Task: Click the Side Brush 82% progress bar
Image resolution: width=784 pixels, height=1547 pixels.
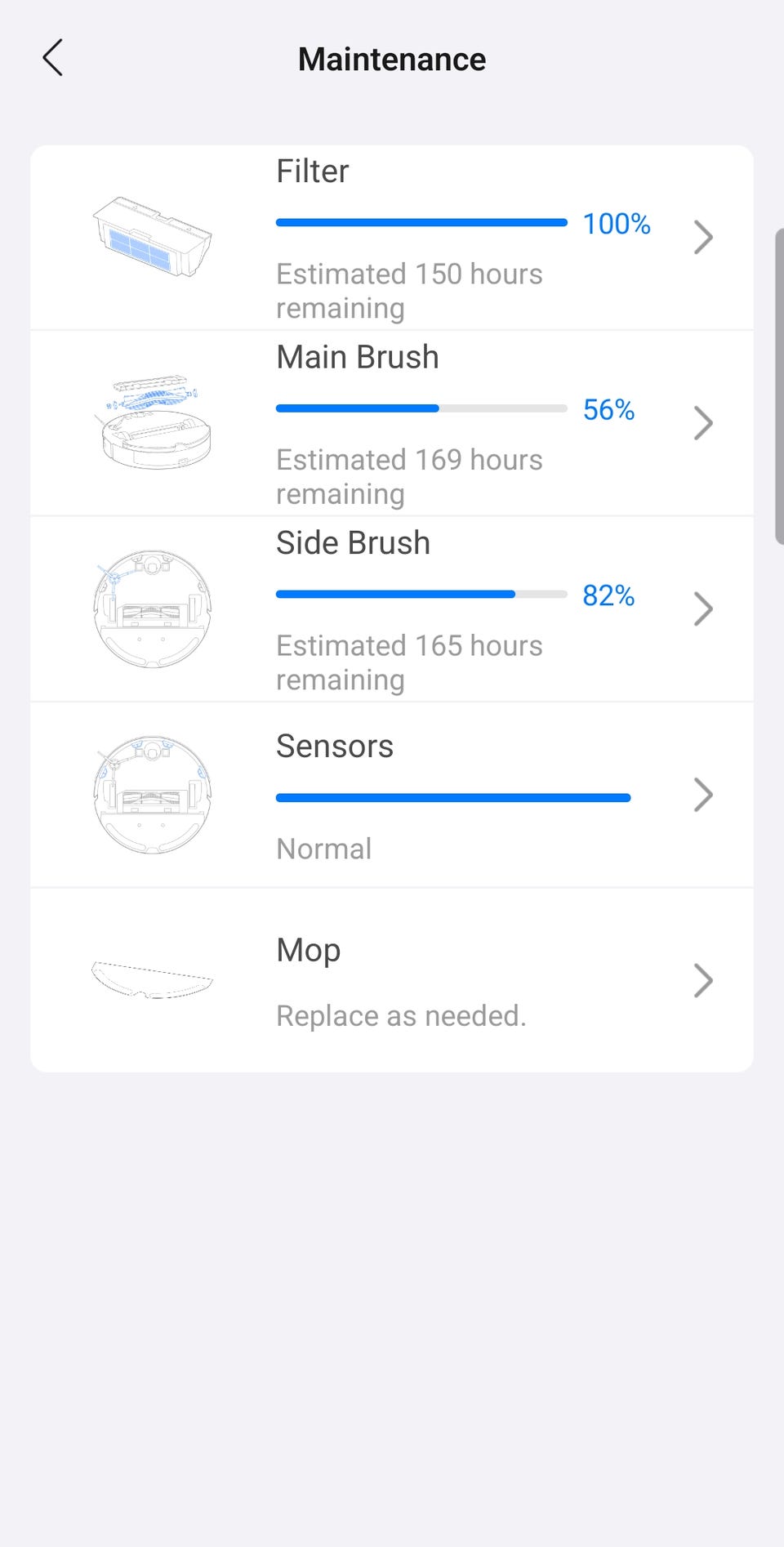Action: [421, 595]
